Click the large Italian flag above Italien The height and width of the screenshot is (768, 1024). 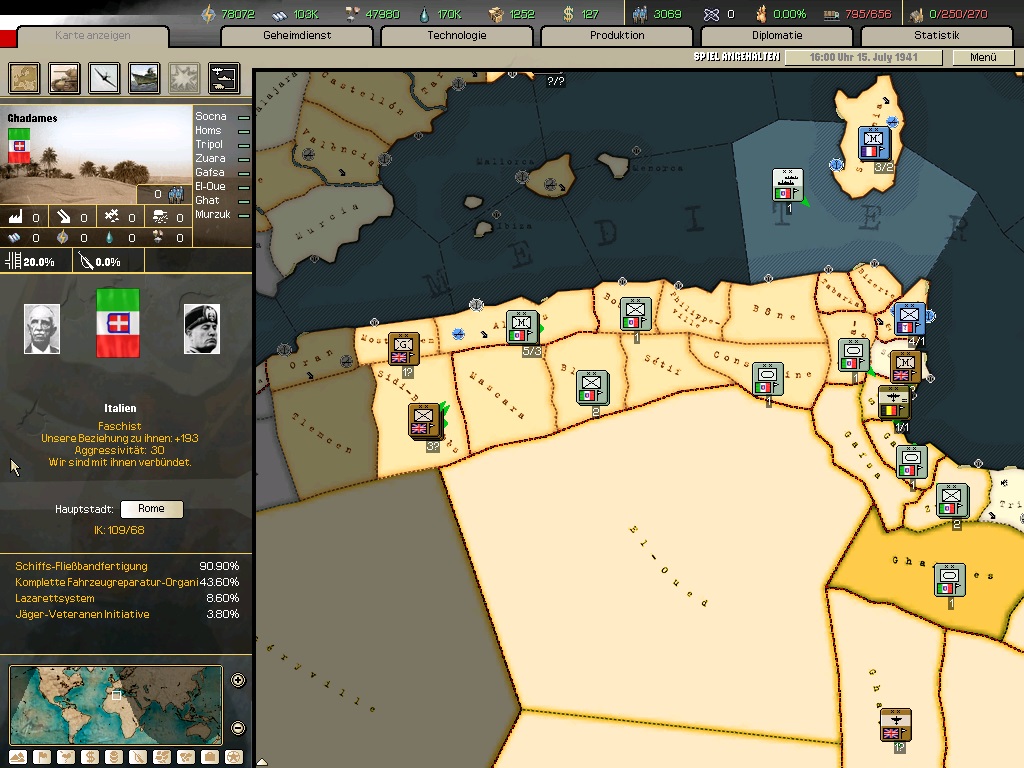118,323
